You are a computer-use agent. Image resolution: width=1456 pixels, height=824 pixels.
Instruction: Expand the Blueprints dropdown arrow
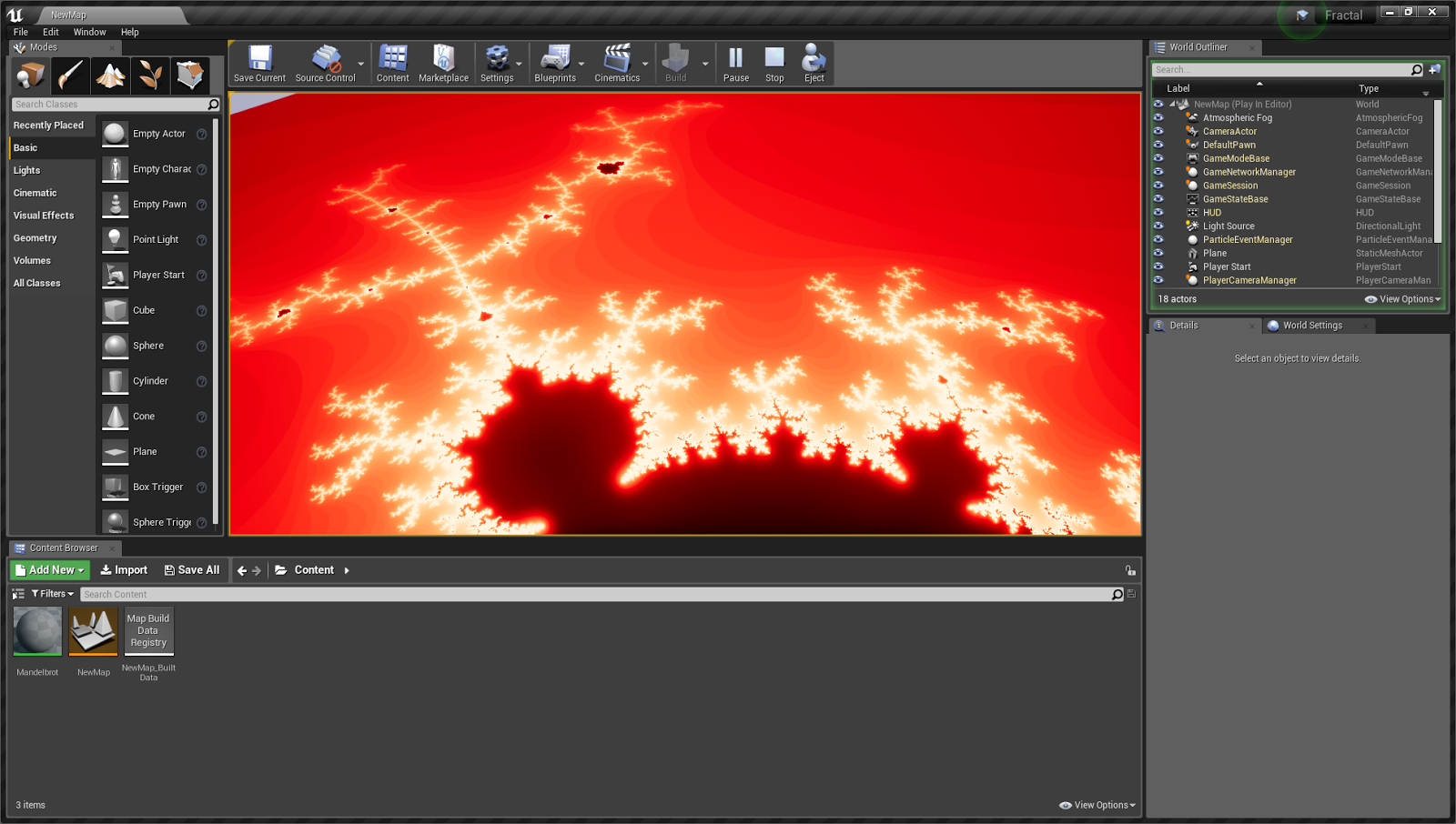(x=581, y=64)
